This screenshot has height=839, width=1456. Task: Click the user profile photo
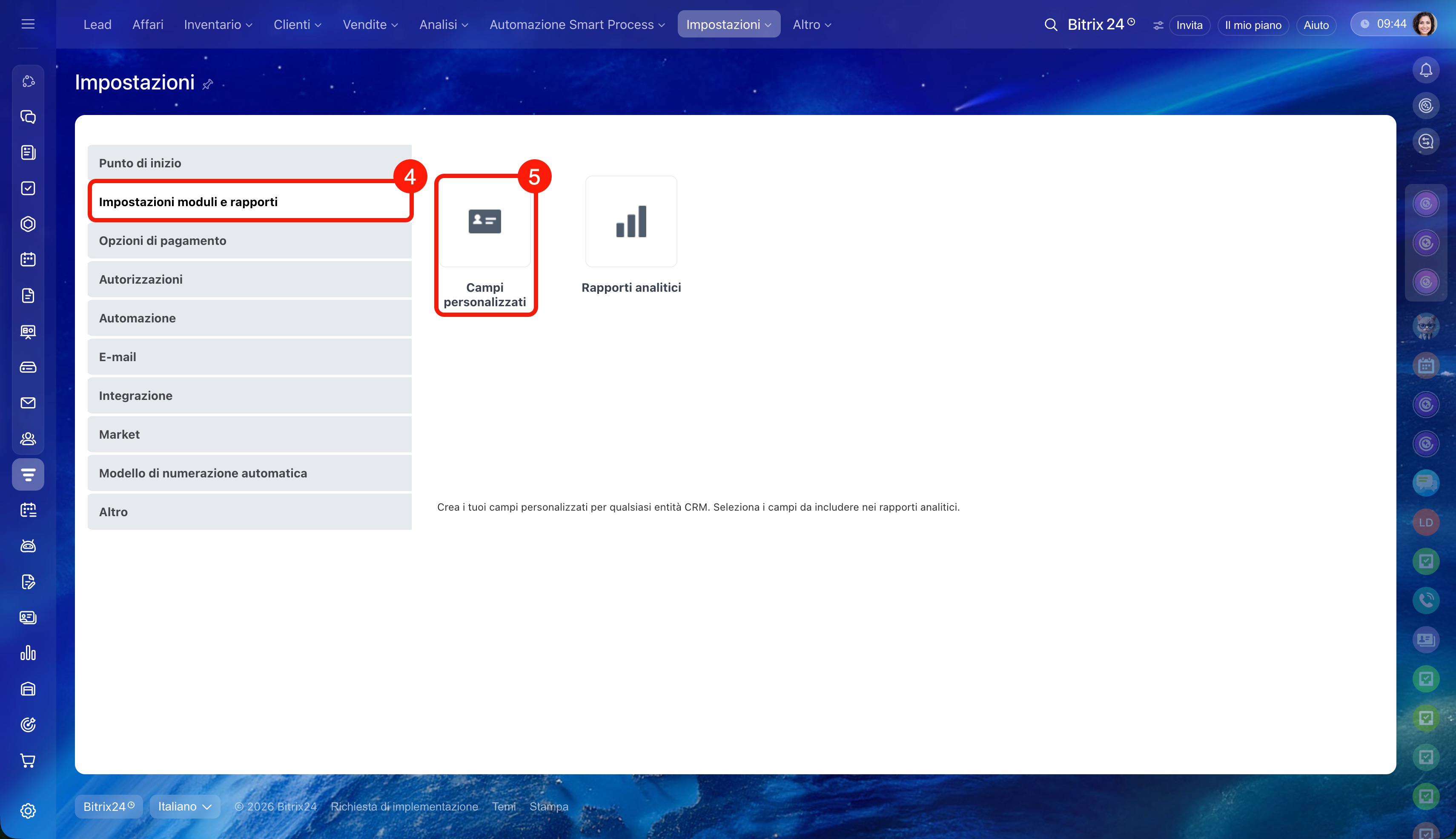coord(1424,24)
